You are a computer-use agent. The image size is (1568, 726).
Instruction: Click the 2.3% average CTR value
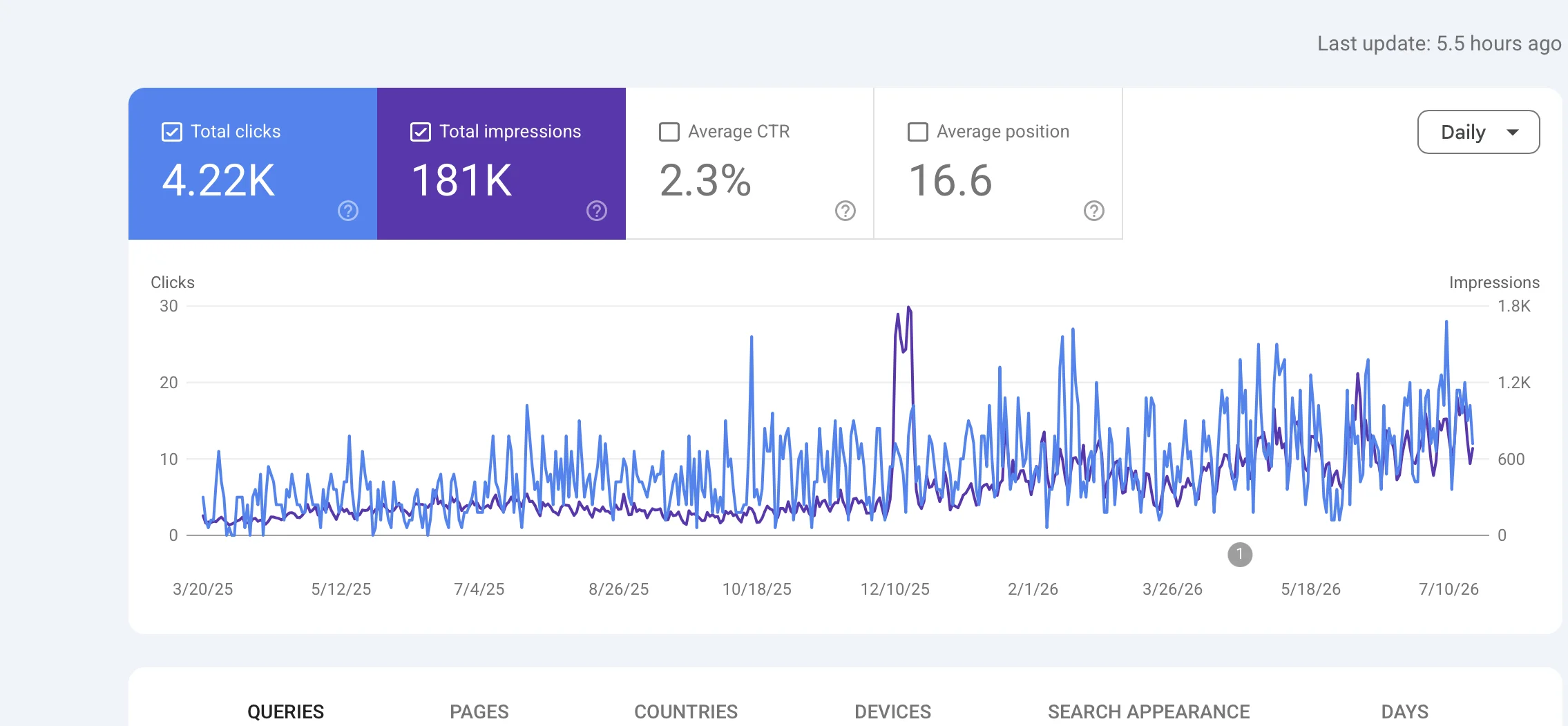(x=705, y=181)
